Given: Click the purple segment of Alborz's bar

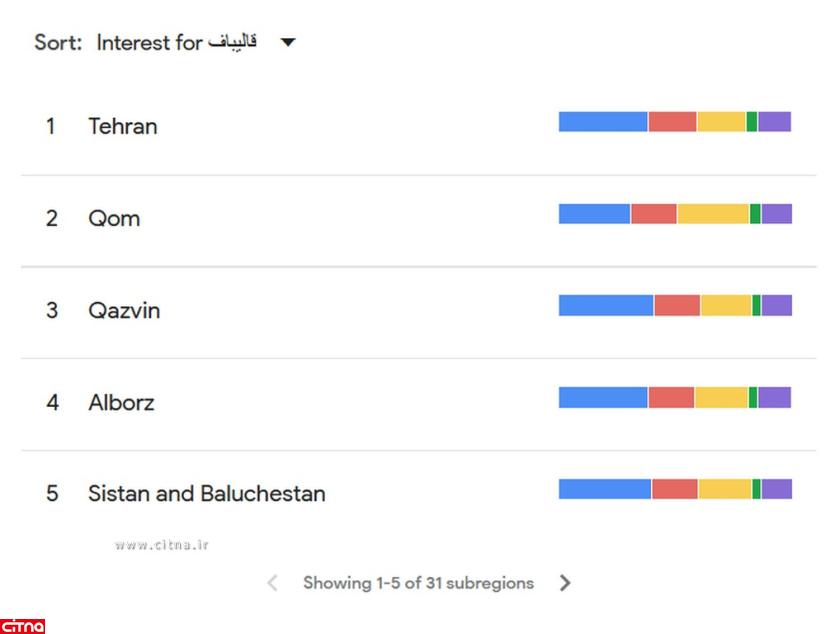Looking at the screenshot, I should pos(774,398).
